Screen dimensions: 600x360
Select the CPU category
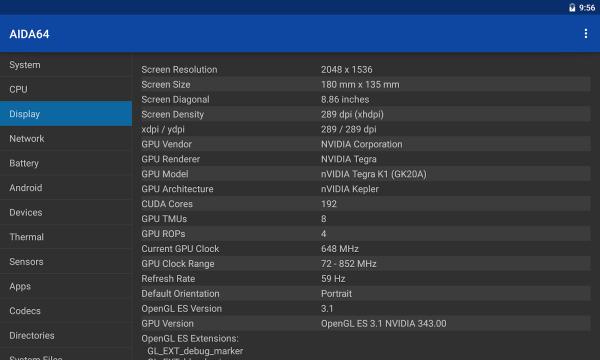[x=66, y=90]
